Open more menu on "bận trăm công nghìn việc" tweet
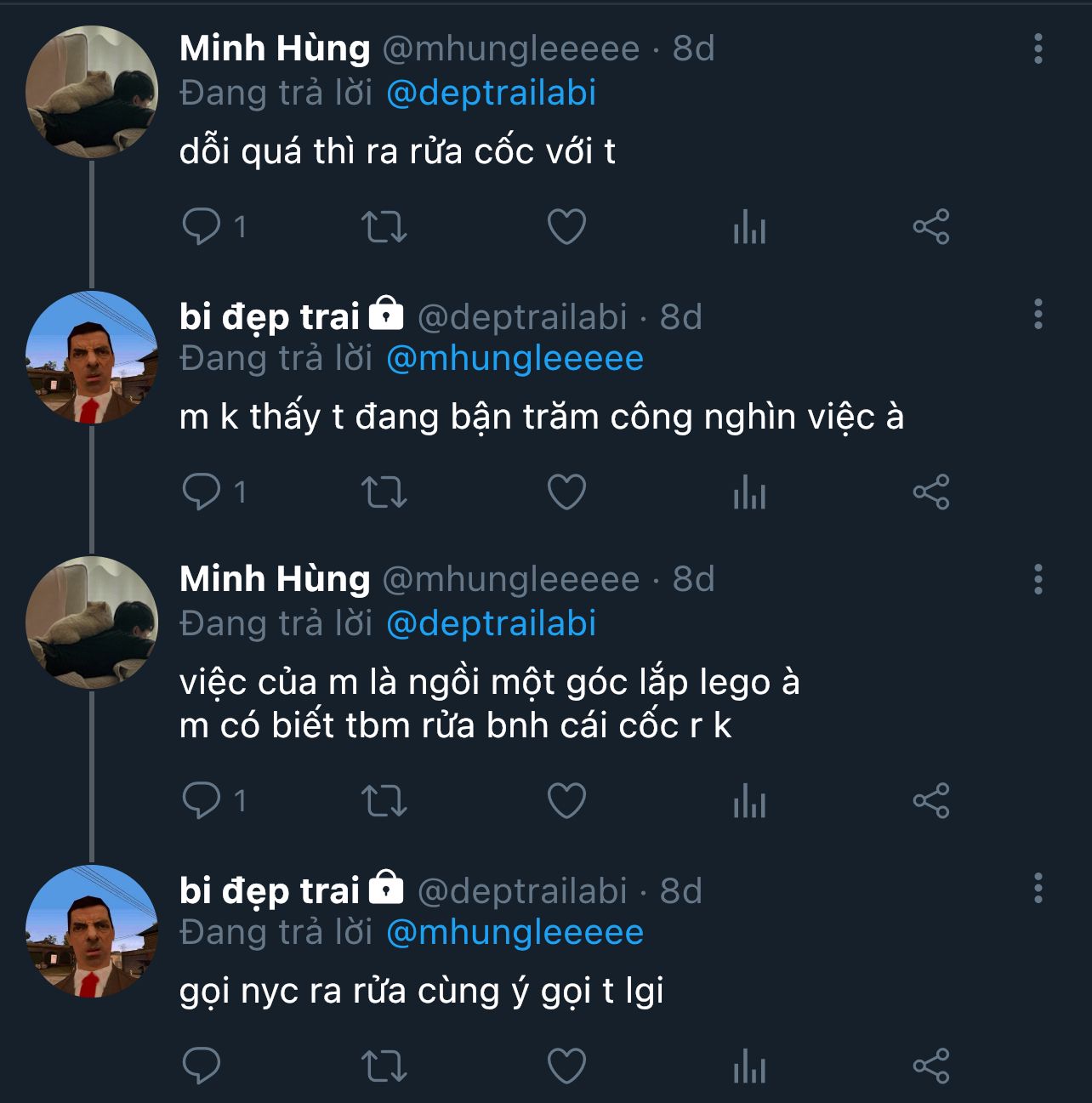This screenshot has width=1092, height=1103. point(1038,315)
